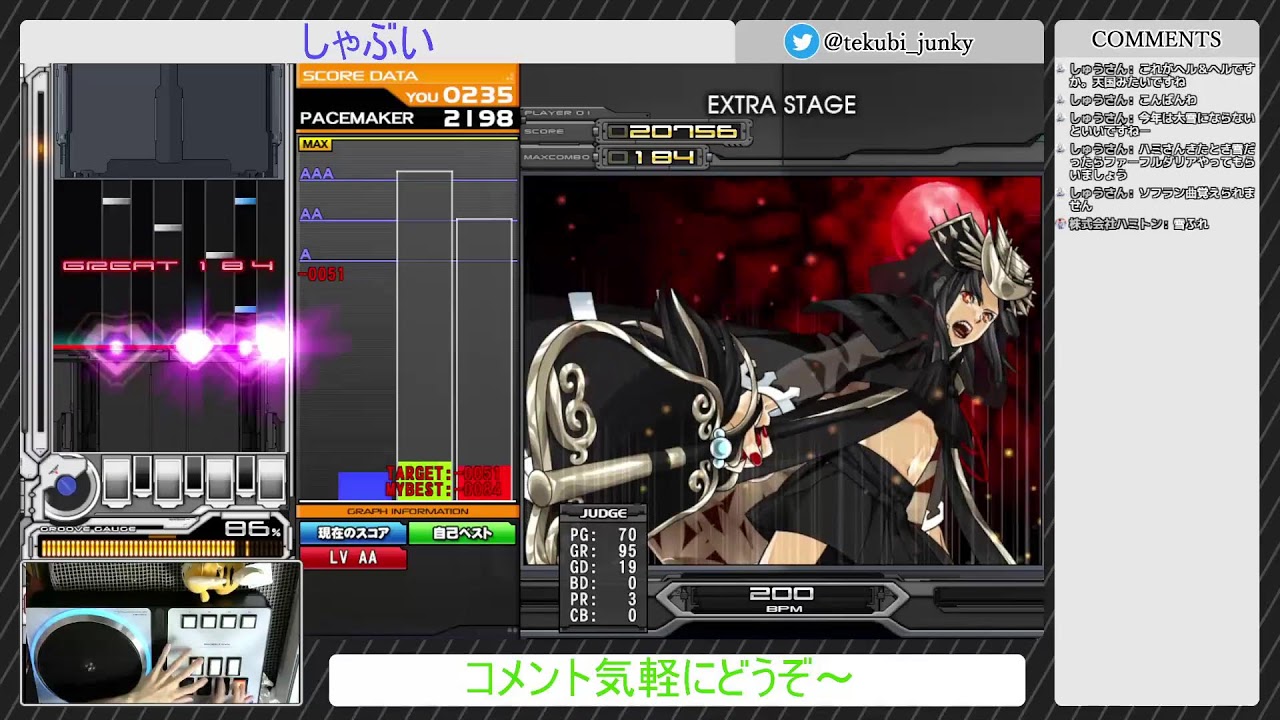1280x720 pixels.
Task: Click the GD: 19 judge row
Action: [x=603, y=567]
